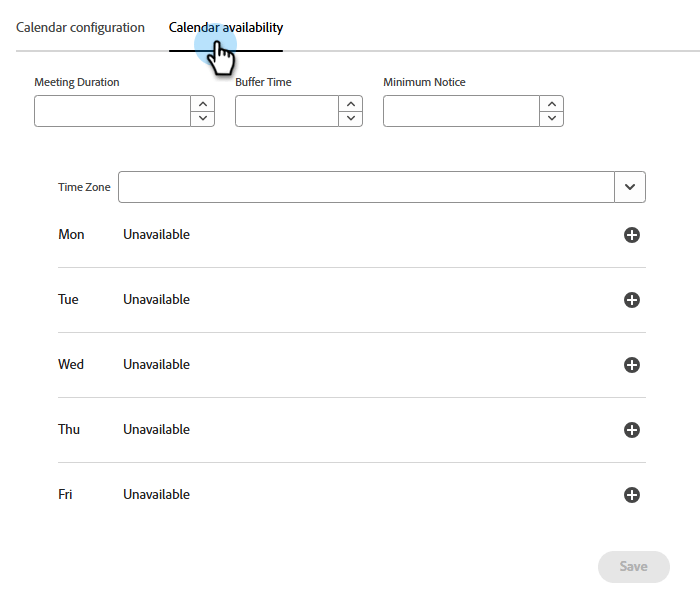Viewport: 700px width, 600px height.
Task: Click the Unavailable status next to Mon
Action: 156,235
